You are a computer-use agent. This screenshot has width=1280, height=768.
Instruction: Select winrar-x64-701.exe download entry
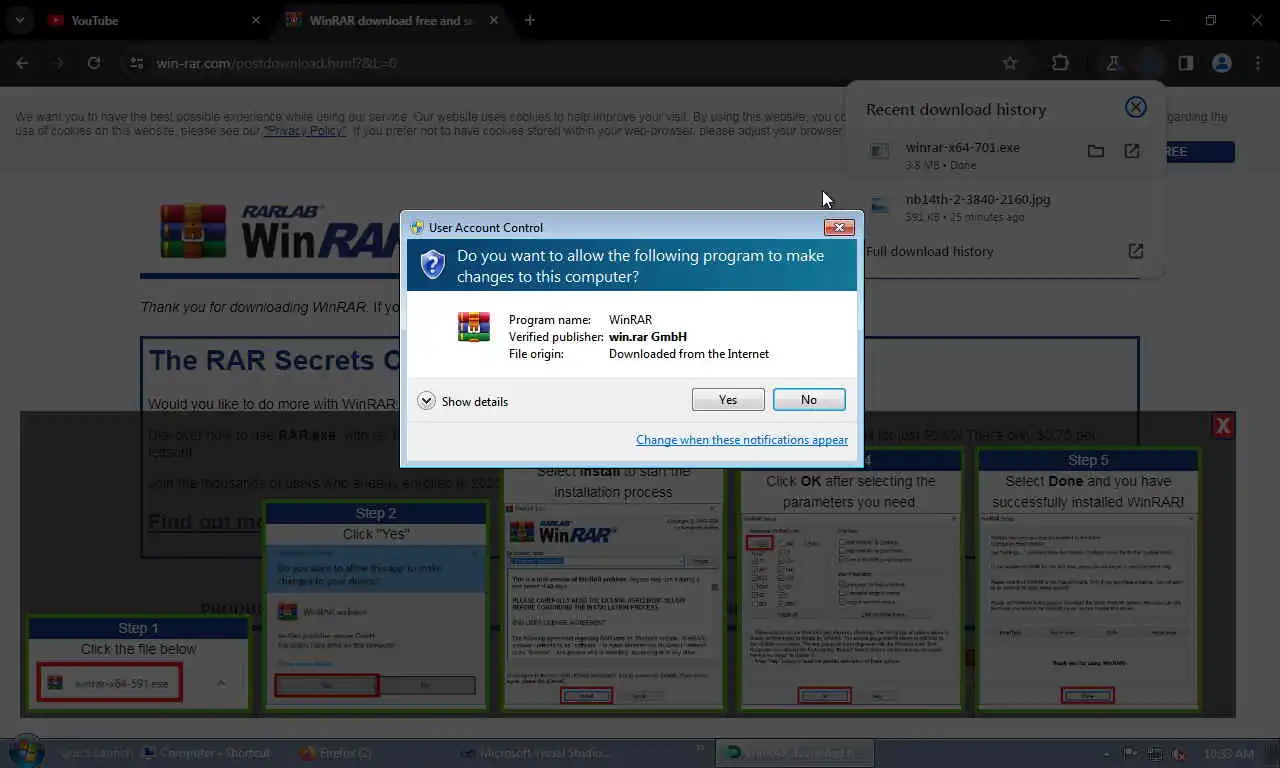(1006, 155)
